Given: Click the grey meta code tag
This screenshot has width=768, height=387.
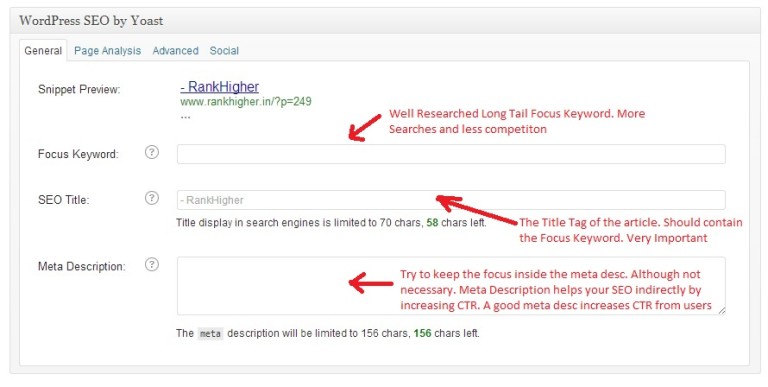Looking at the screenshot, I should [x=210, y=334].
